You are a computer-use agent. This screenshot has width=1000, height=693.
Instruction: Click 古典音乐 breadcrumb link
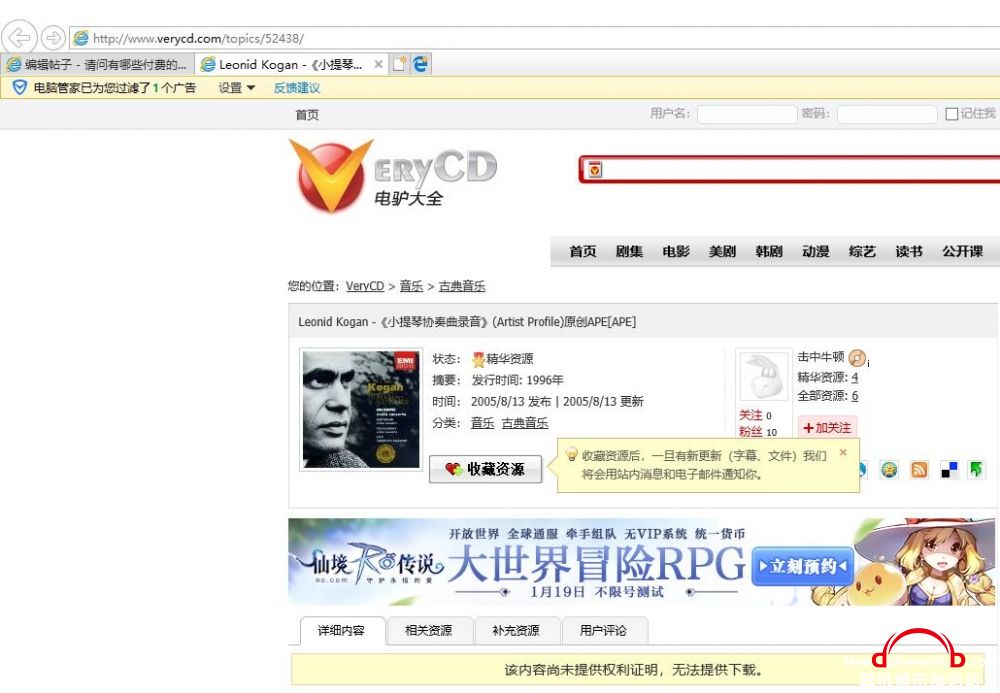click(462, 286)
